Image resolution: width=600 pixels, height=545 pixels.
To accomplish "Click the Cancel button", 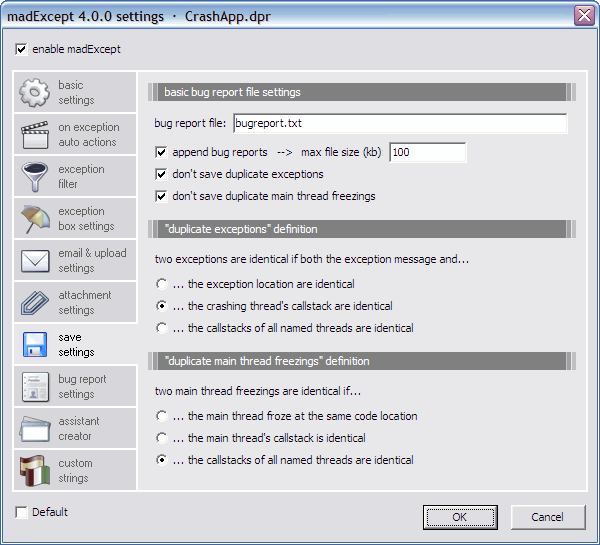I will (x=548, y=517).
